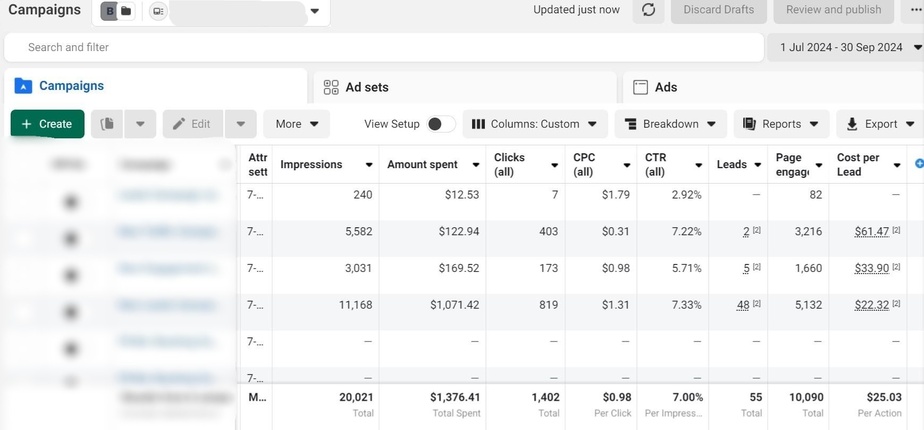Sort by Amount spent column arrow

pos(476,165)
